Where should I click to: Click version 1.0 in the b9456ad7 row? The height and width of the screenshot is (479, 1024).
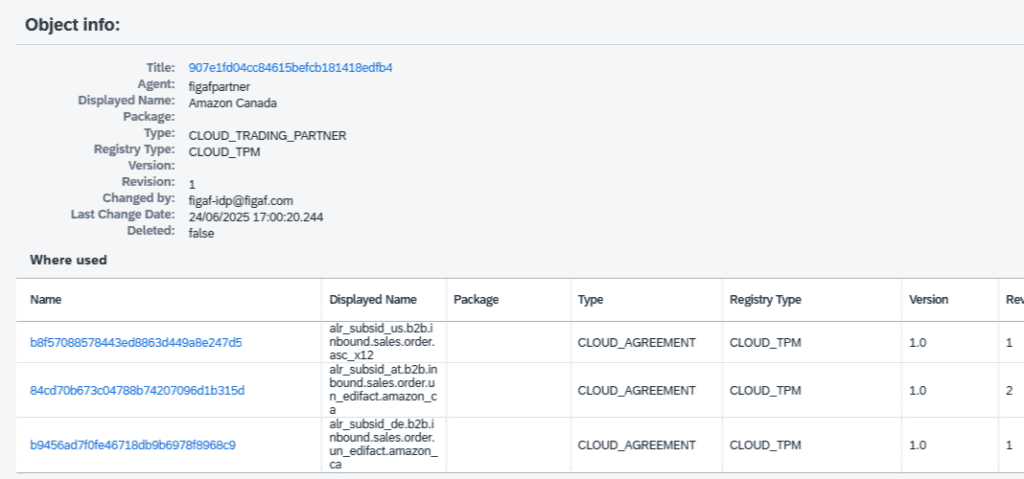(918, 445)
